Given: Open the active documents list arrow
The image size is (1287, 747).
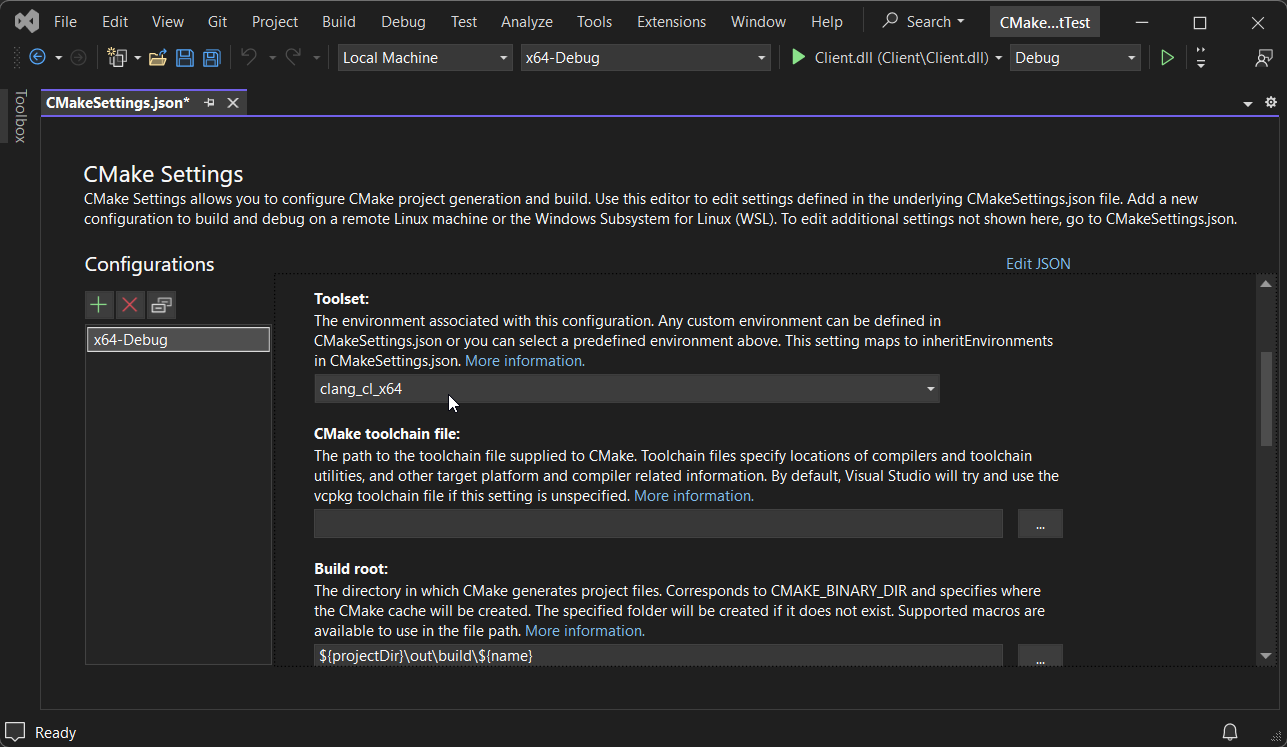Looking at the screenshot, I should (1248, 104).
